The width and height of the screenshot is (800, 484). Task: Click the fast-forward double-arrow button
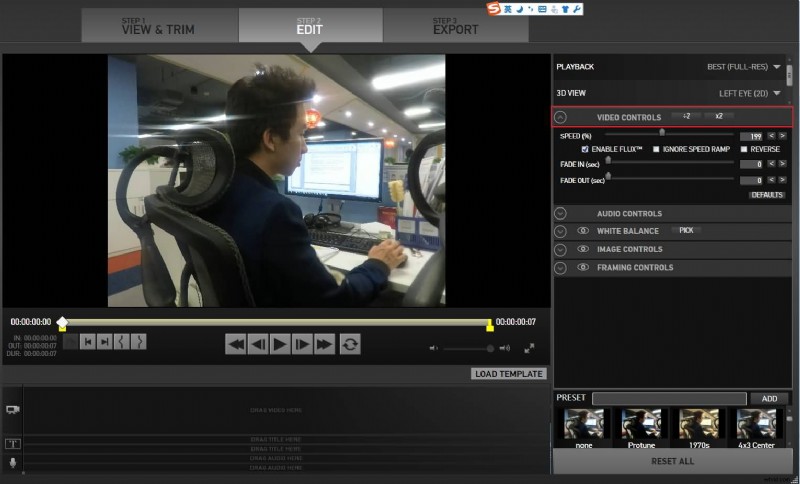point(324,344)
